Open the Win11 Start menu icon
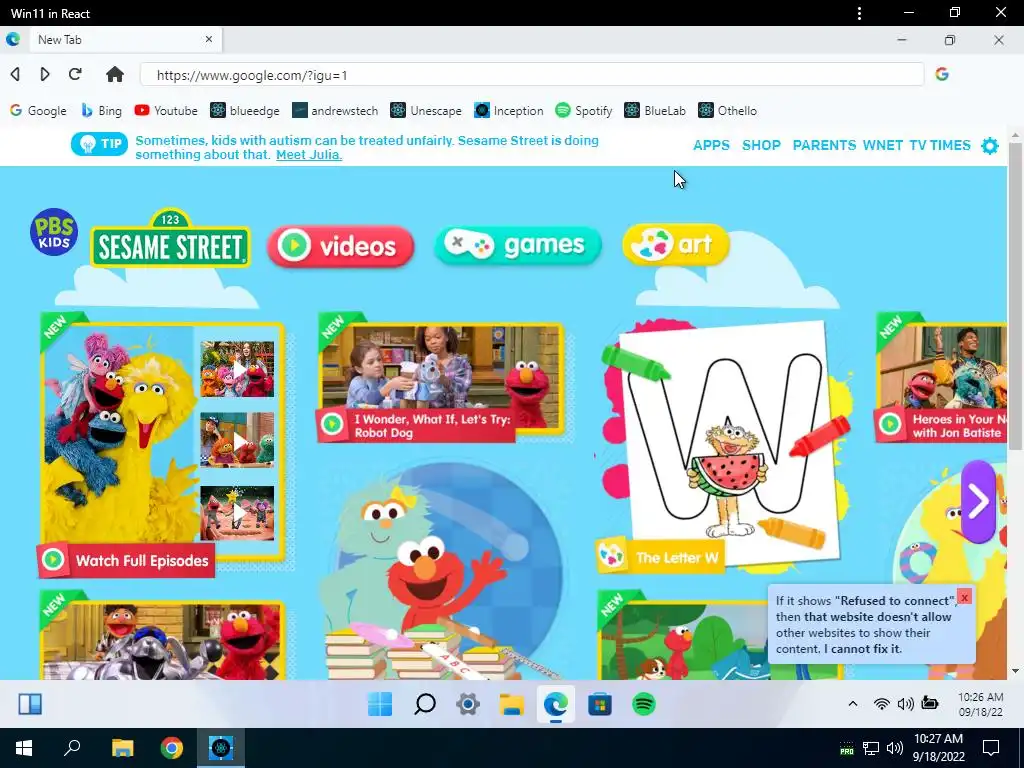This screenshot has height=768, width=1024. point(380,704)
